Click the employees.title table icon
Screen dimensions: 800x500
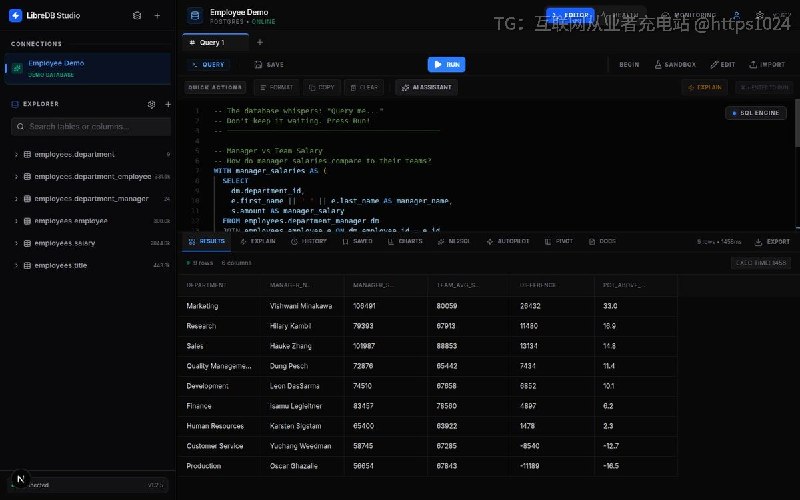pyautogui.click(x=28, y=265)
